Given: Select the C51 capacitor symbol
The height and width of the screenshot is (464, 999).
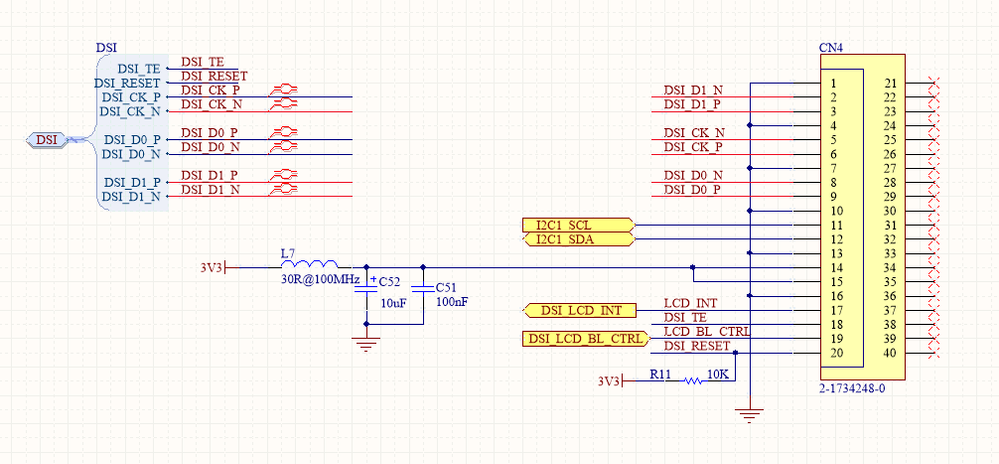Looking at the screenshot, I should [422, 289].
